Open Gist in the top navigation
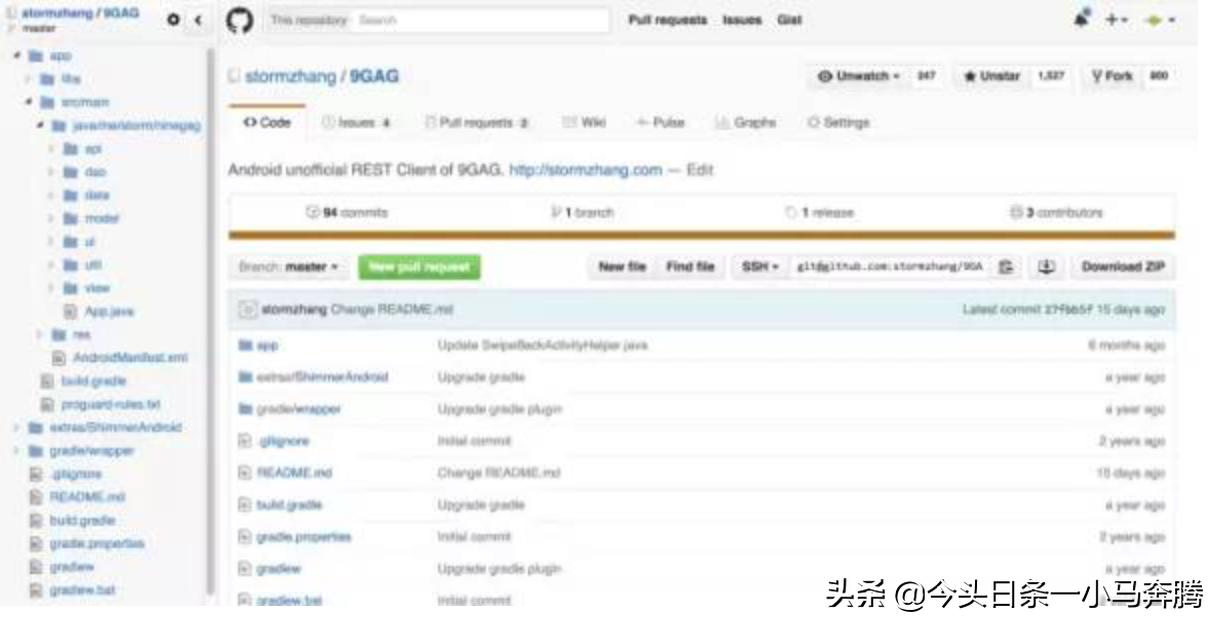1222x628 pixels. 789,20
